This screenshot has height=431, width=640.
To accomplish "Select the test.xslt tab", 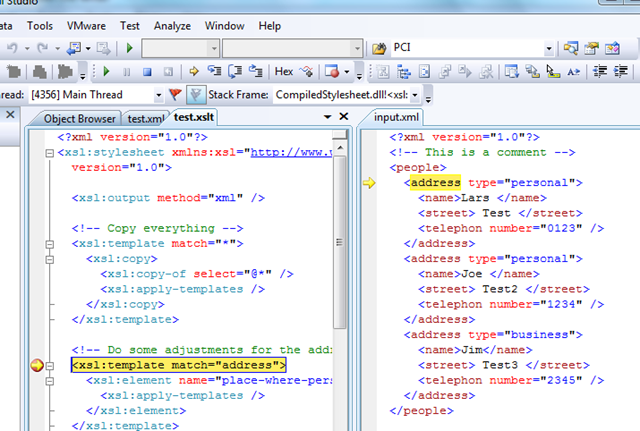I will [x=193, y=117].
